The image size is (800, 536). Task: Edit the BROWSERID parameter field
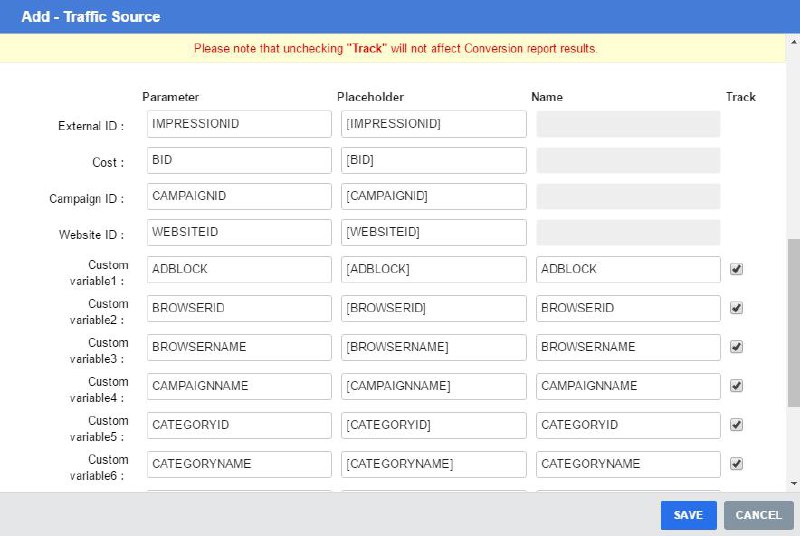(x=239, y=308)
